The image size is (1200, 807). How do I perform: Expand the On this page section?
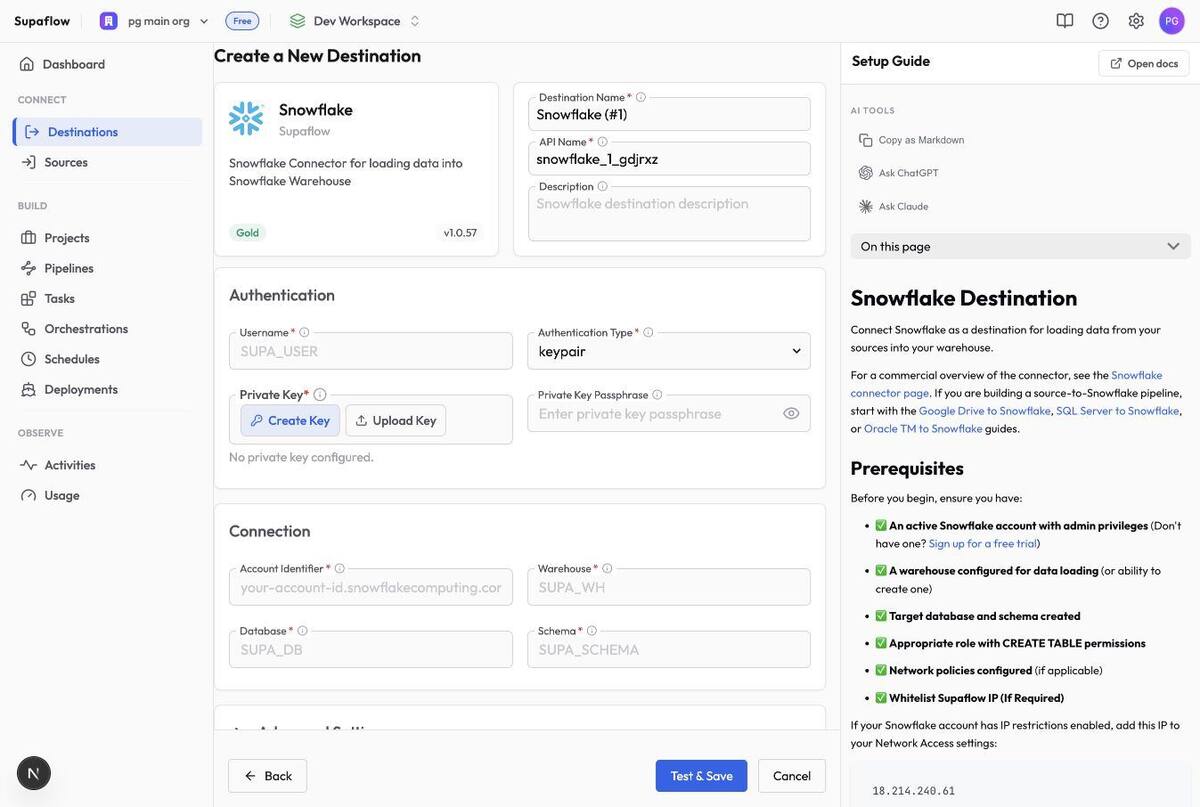pos(1021,246)
